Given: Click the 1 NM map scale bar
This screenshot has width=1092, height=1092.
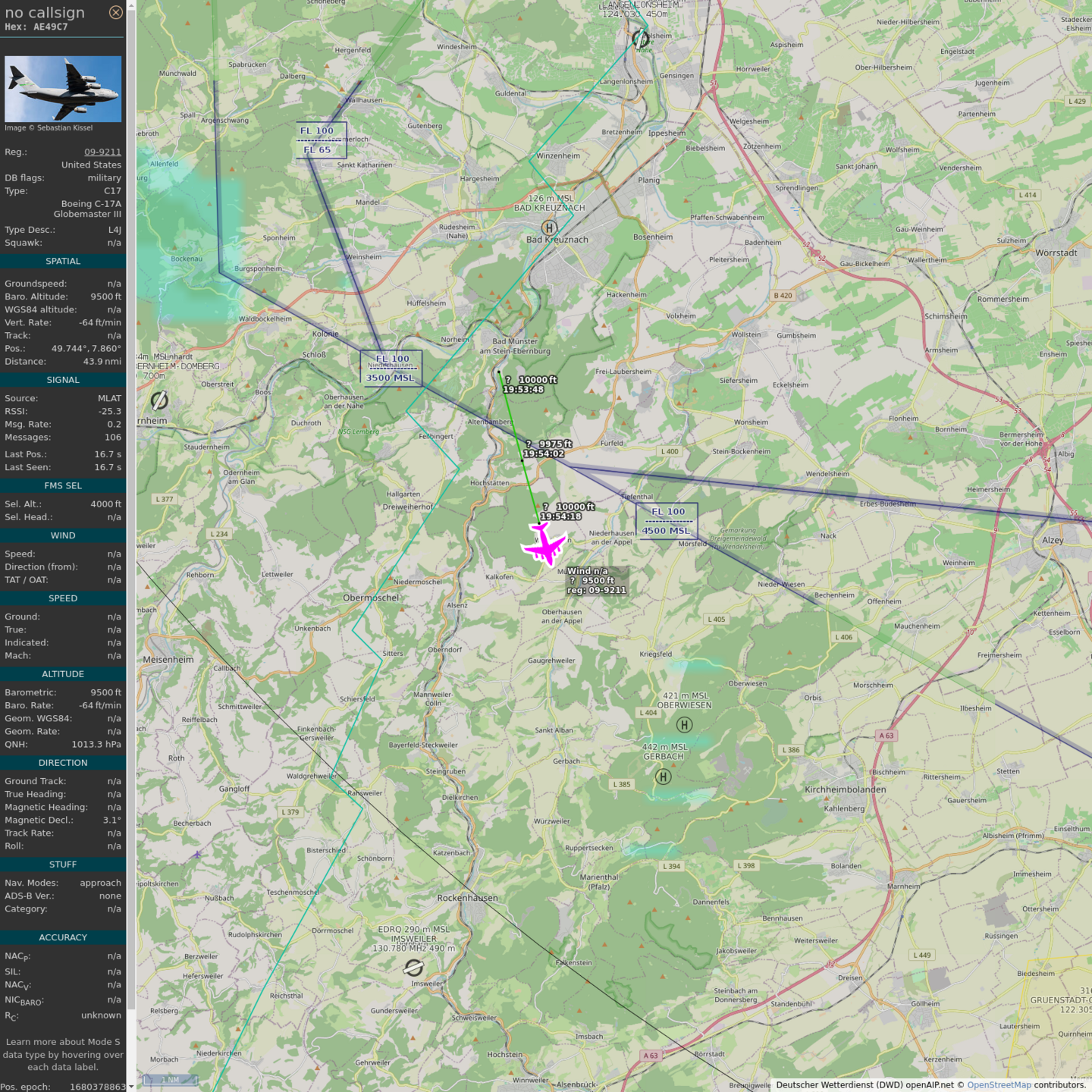Looking at the screenshot, I should coord(170,1079).
